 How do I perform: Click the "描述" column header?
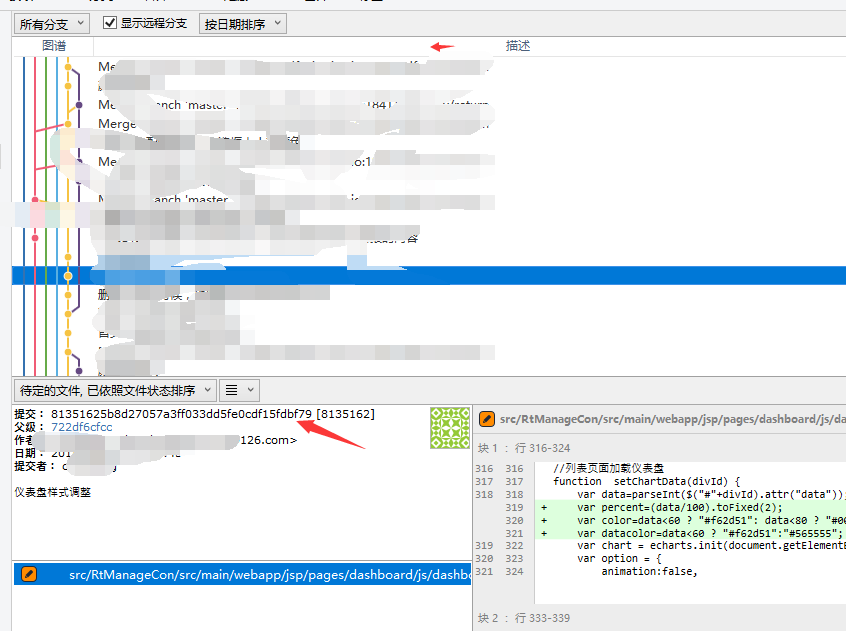(x=518, y=45)
